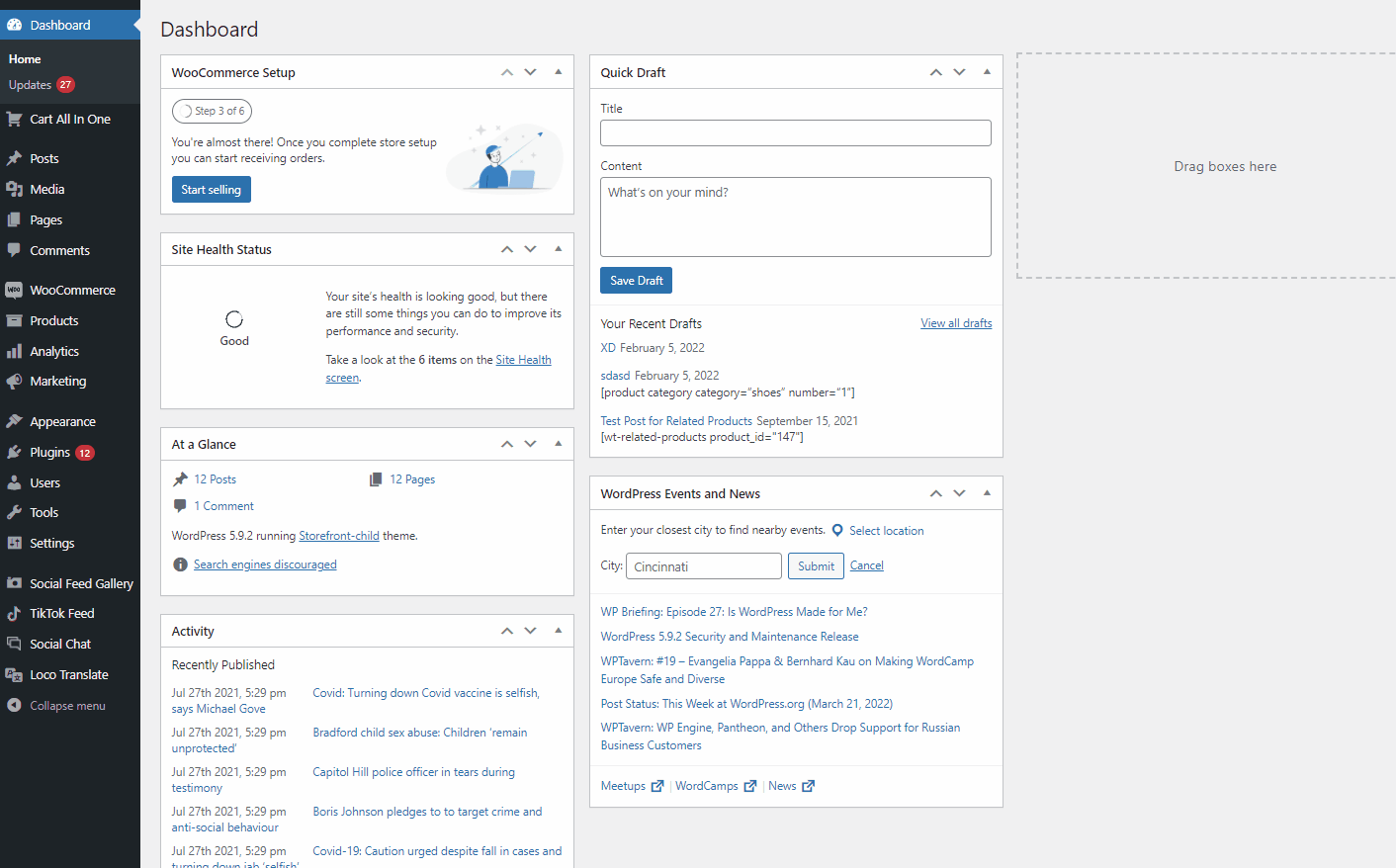1396x868 pixels.
Task: Open the 12 Posts link
Action: (x=215, y=479)
